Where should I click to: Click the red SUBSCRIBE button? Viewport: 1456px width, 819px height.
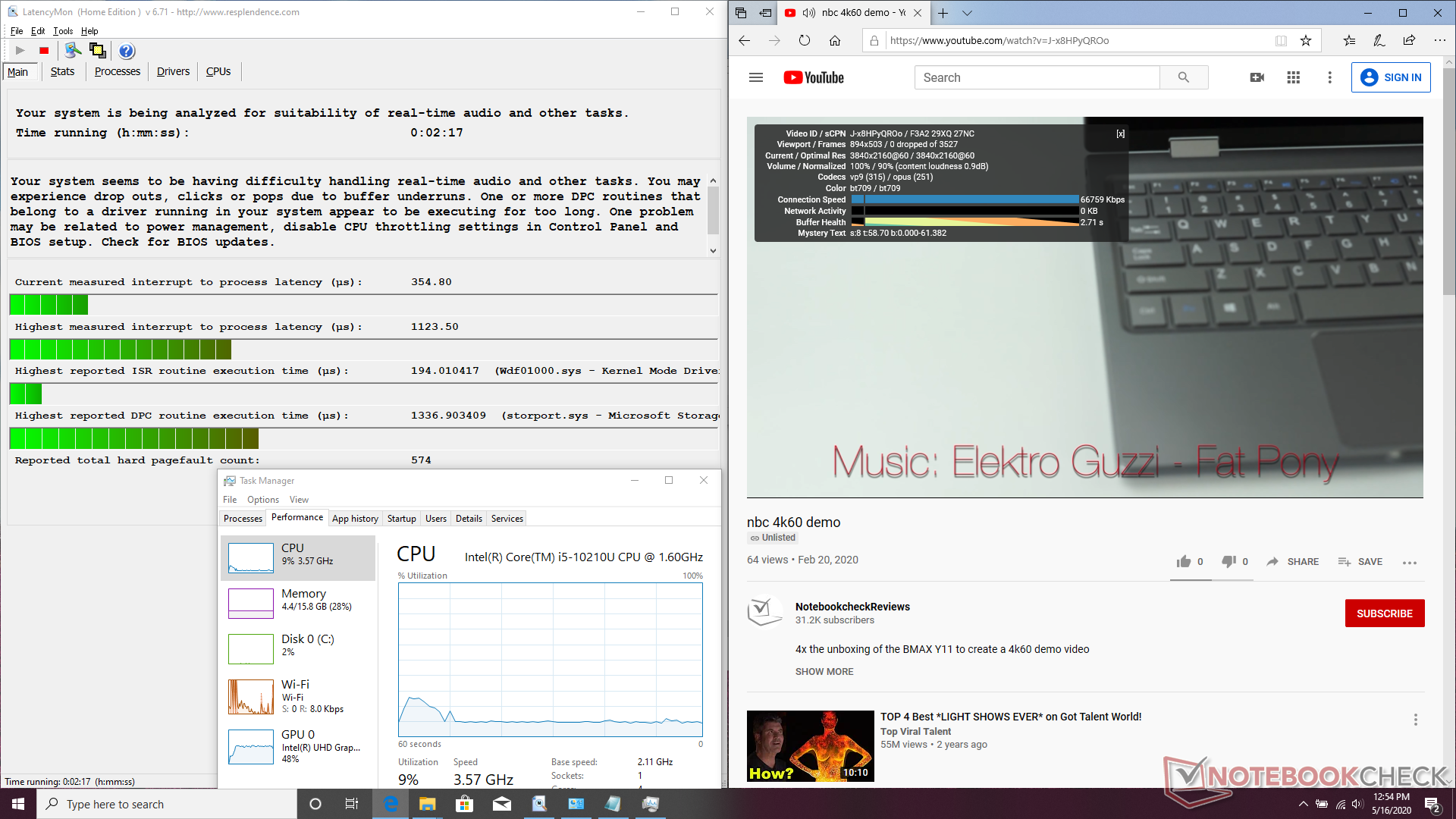[x=1384, y=613]
